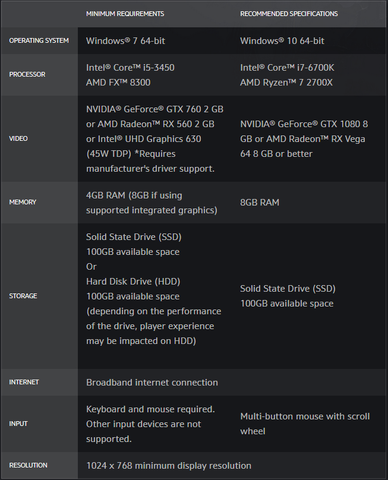Select the Input row label

pos(18,424)
